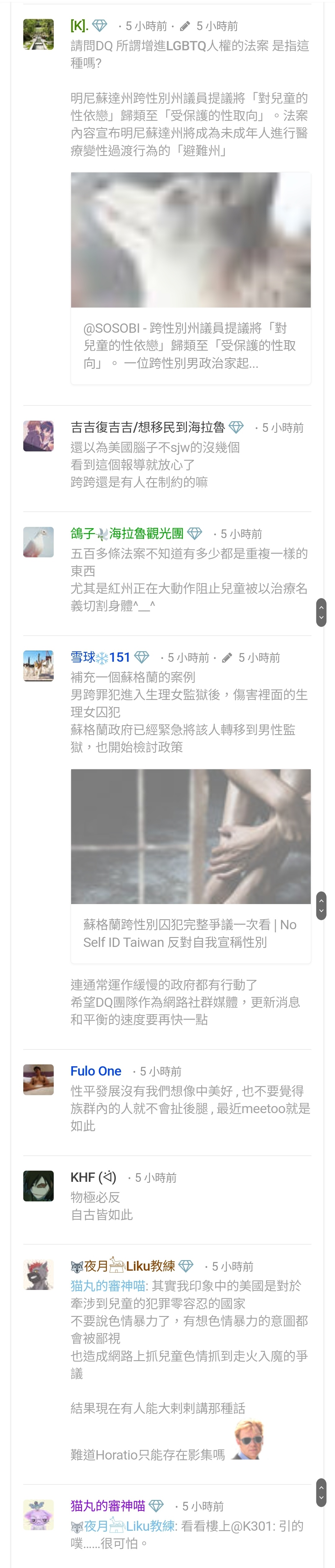Click diamond badge next to 猫丸的審神喵
335x1568 pixels.
(x=156, y=1505)
